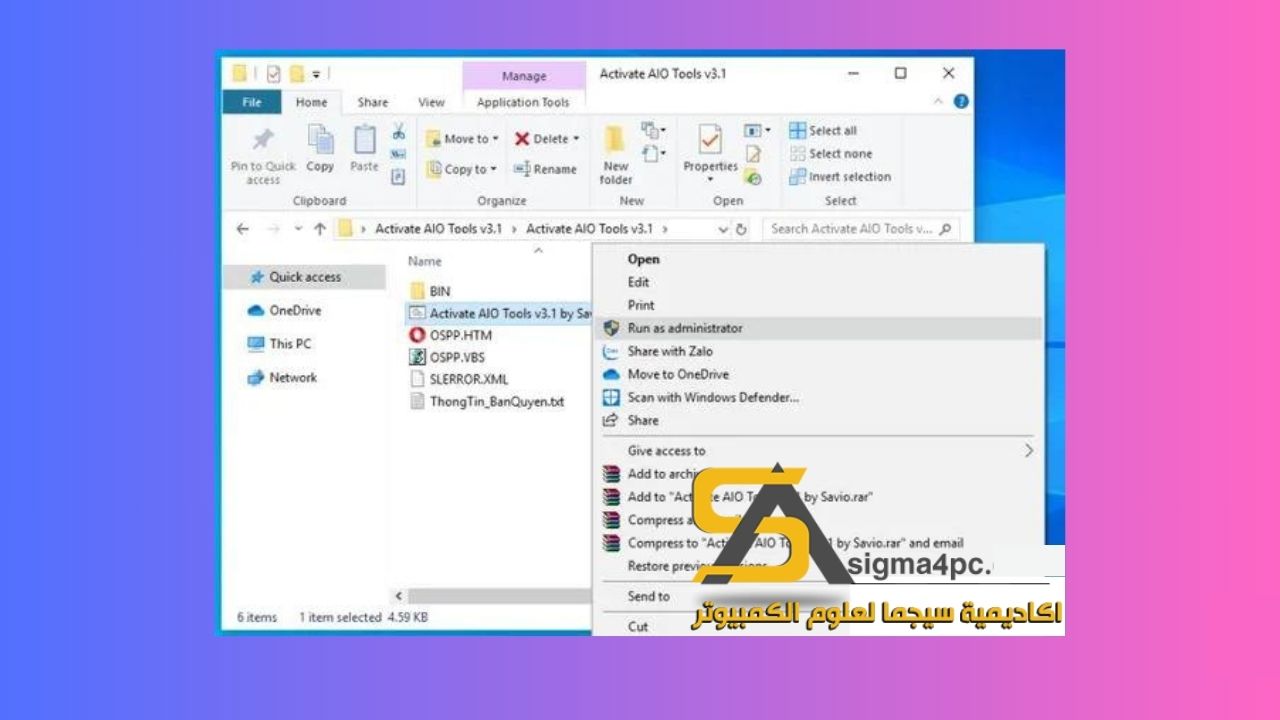
Task: Switch to the Share ribbon tab
Action: [372, 102]
